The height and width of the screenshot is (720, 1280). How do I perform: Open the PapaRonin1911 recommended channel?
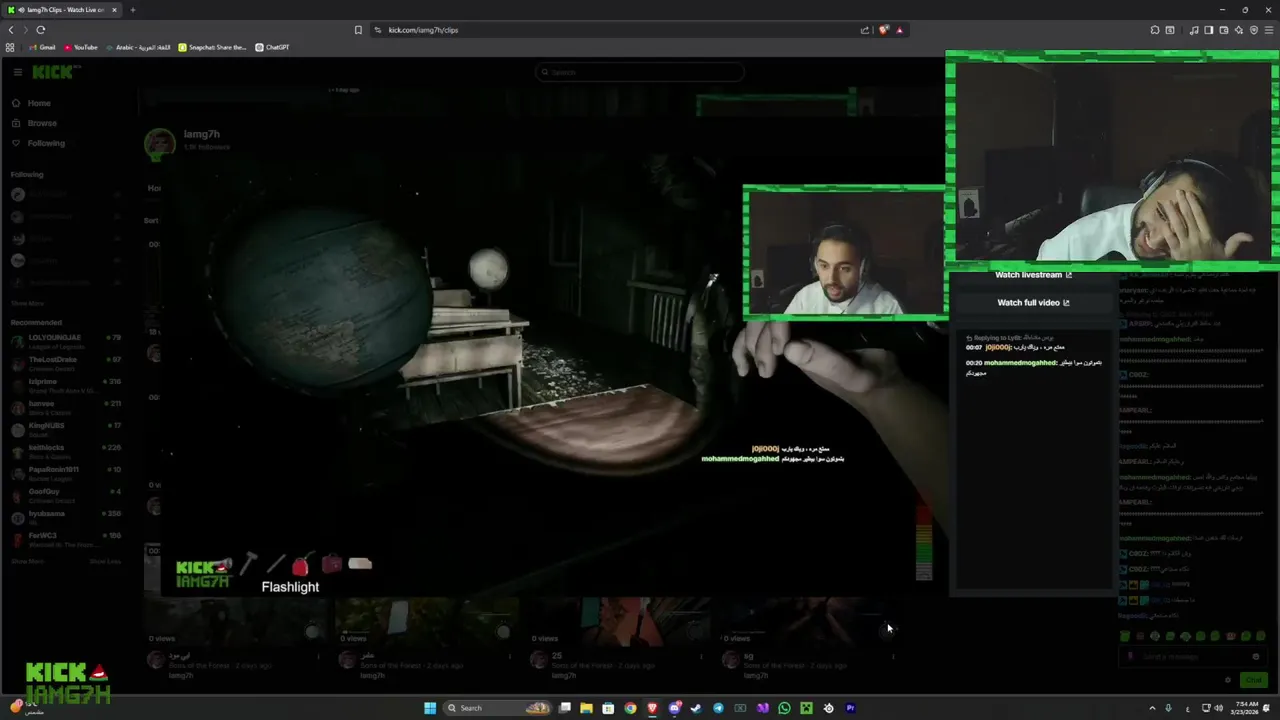click(x=65, y=472)
